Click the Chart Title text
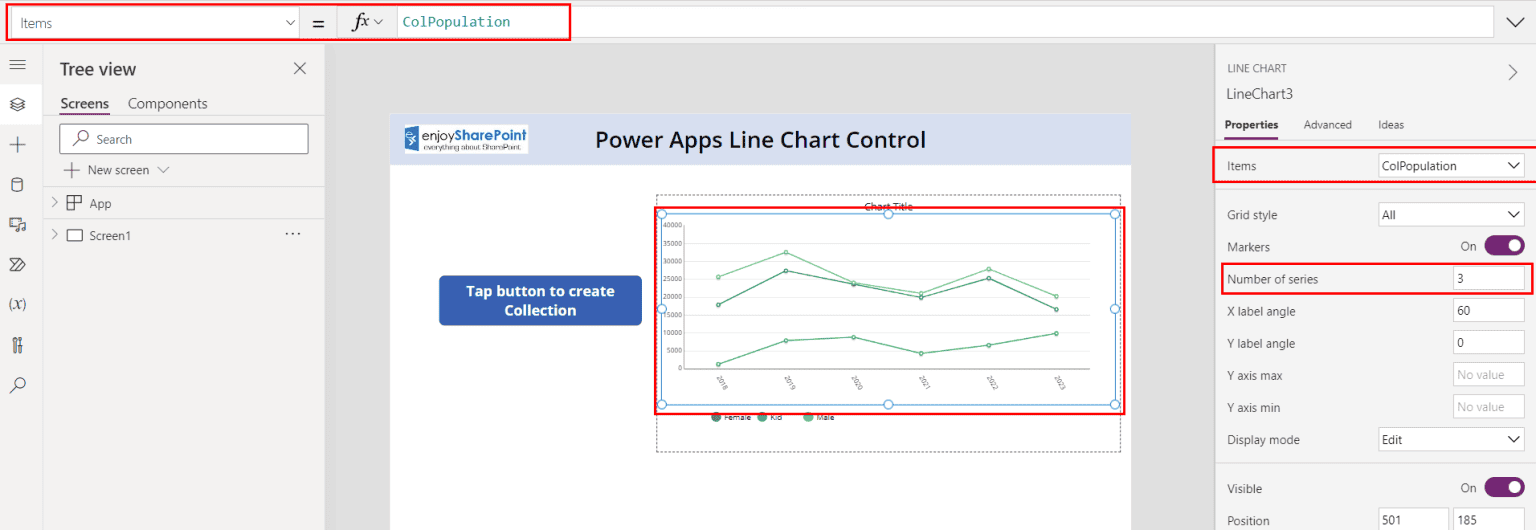 [888, 206]
